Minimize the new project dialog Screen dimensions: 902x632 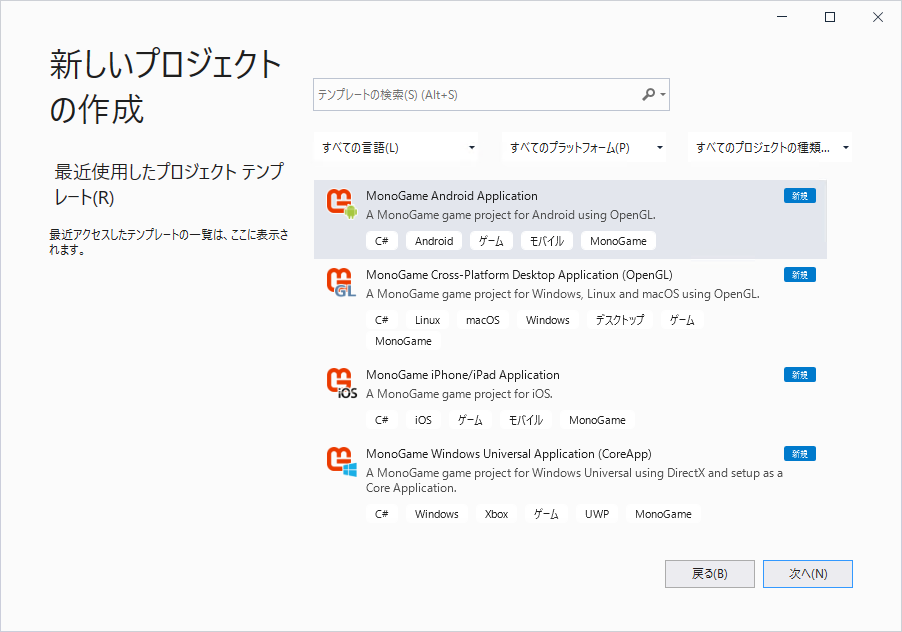pyautogui.click(x=782, y=17)
